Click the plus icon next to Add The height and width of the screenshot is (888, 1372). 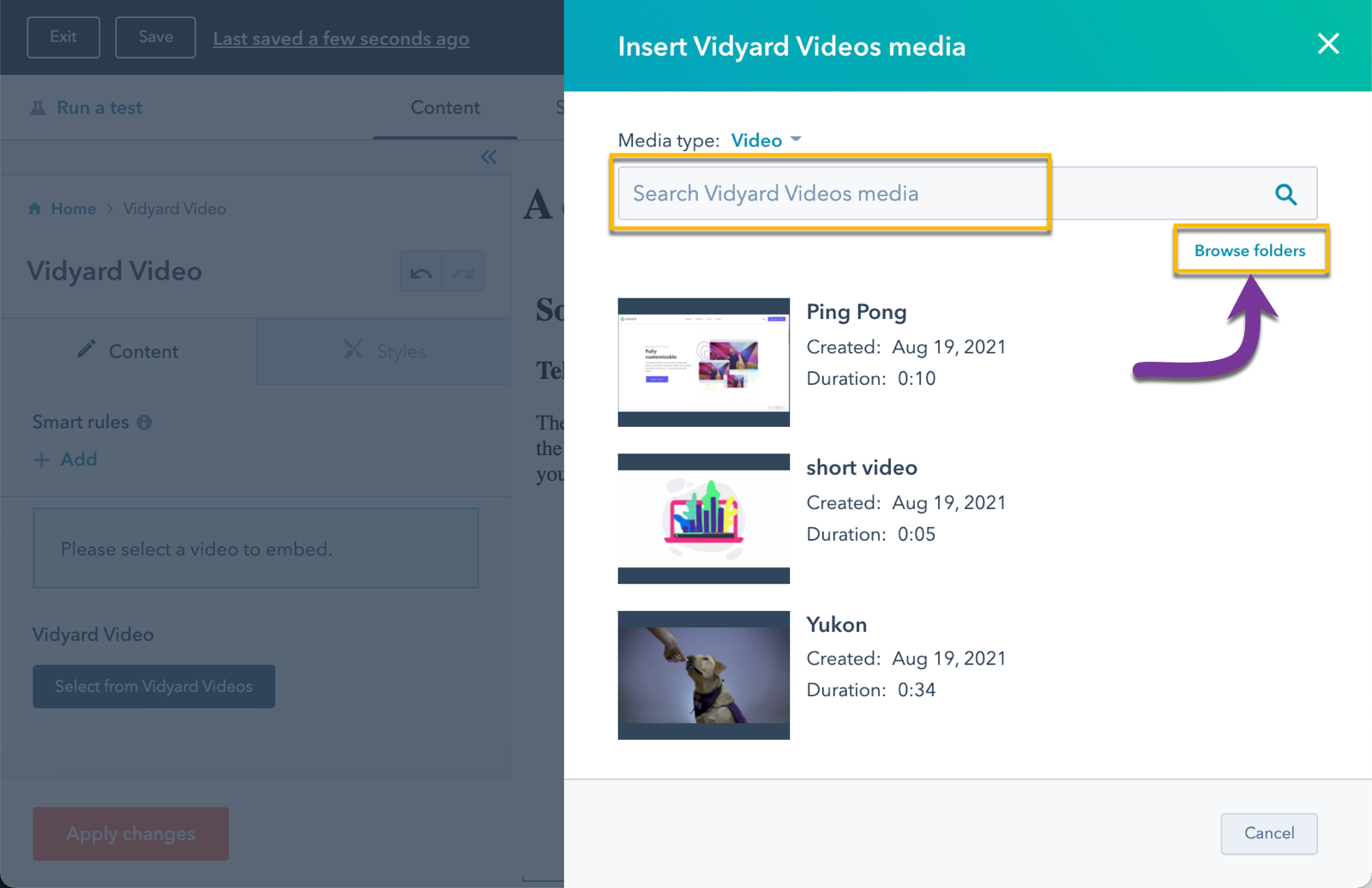(x=41, y=460)
